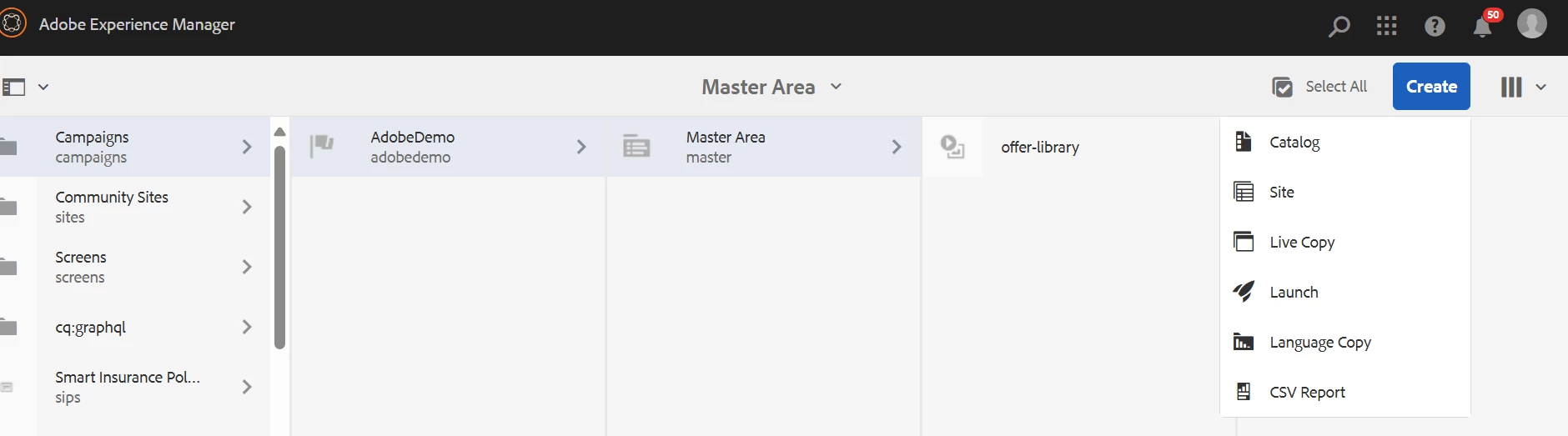This screenshot has width=1568, height=436.
Task: Expand the cq:graphql row chevron
Action: point(247,327)
